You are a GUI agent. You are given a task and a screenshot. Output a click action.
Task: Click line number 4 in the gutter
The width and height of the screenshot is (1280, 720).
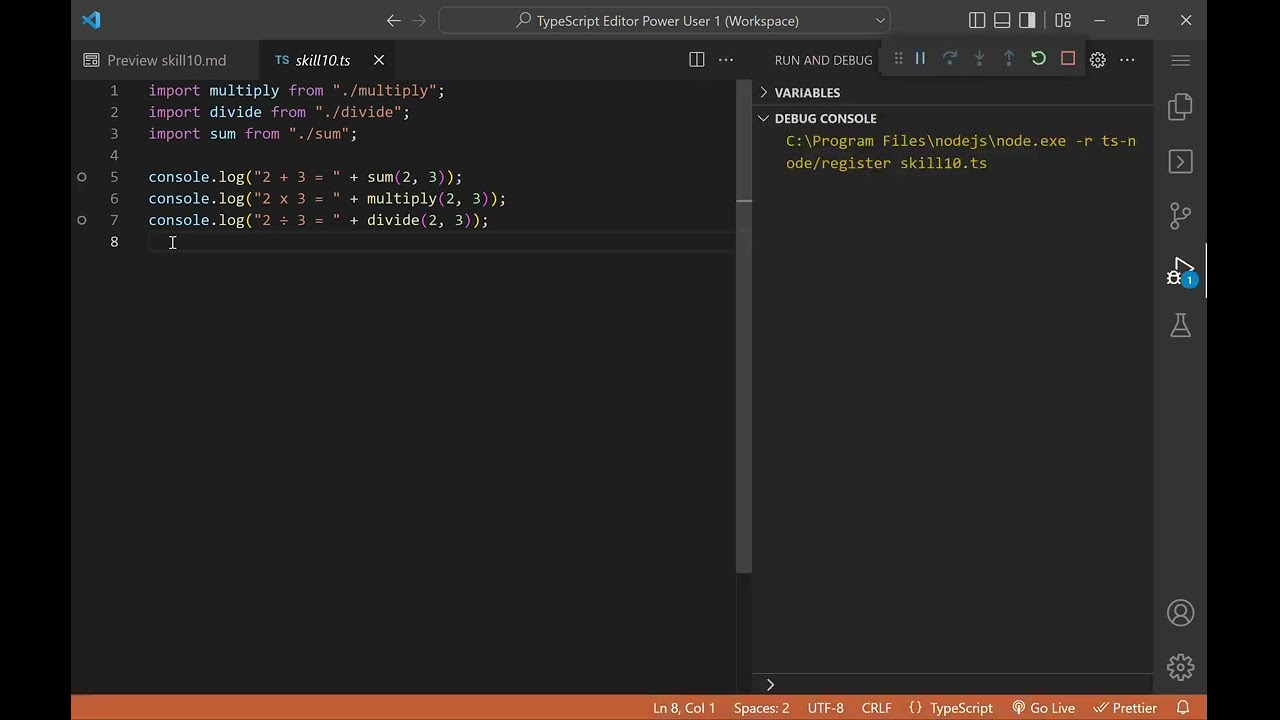(x=114, y=155)
